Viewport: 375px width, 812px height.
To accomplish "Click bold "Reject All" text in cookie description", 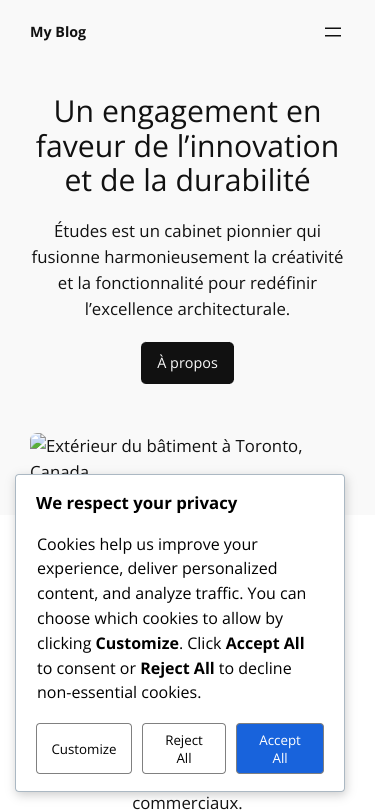I will pos(177,669).
